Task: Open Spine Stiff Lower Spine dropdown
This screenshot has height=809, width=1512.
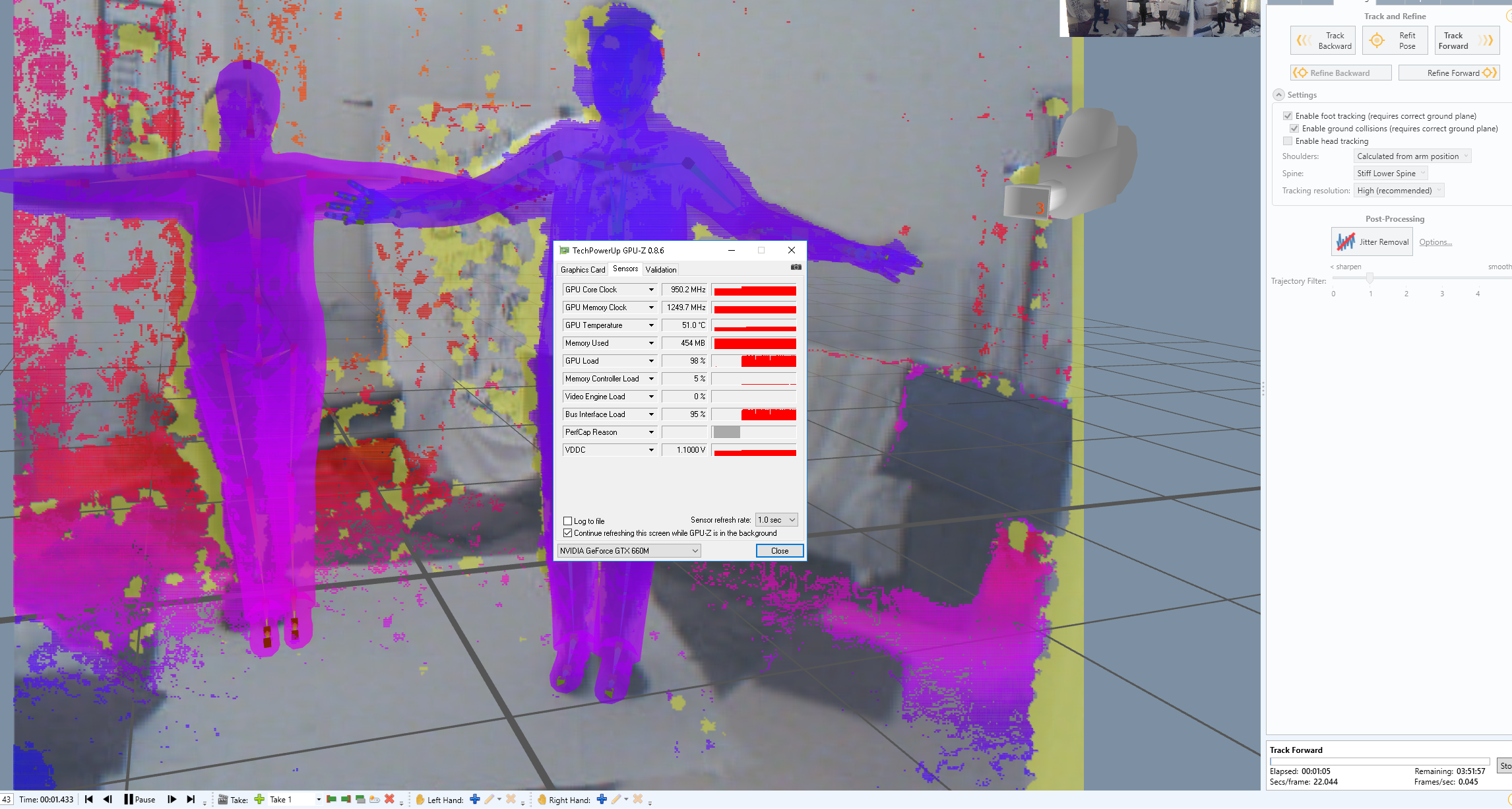Action: click(1391, 174)
